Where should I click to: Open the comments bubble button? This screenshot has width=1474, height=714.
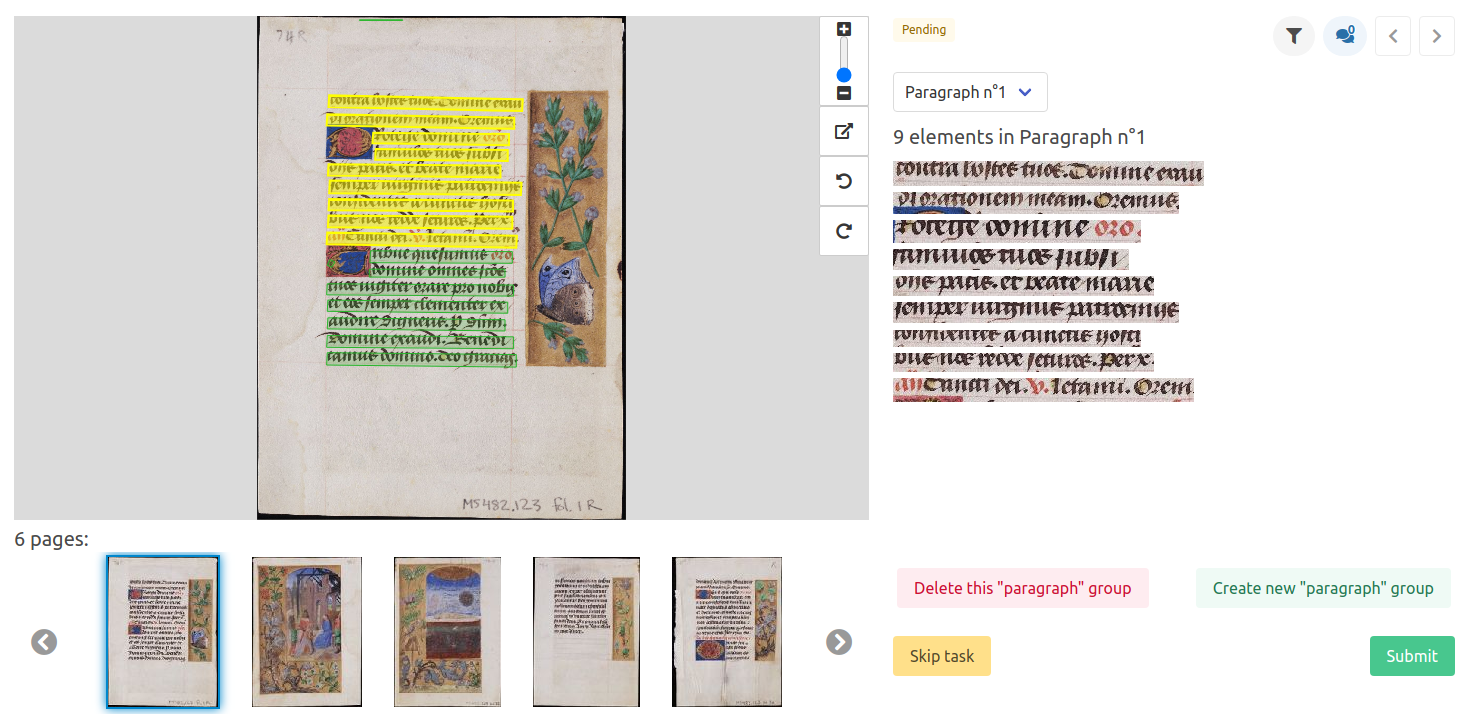click(1345, 36)
